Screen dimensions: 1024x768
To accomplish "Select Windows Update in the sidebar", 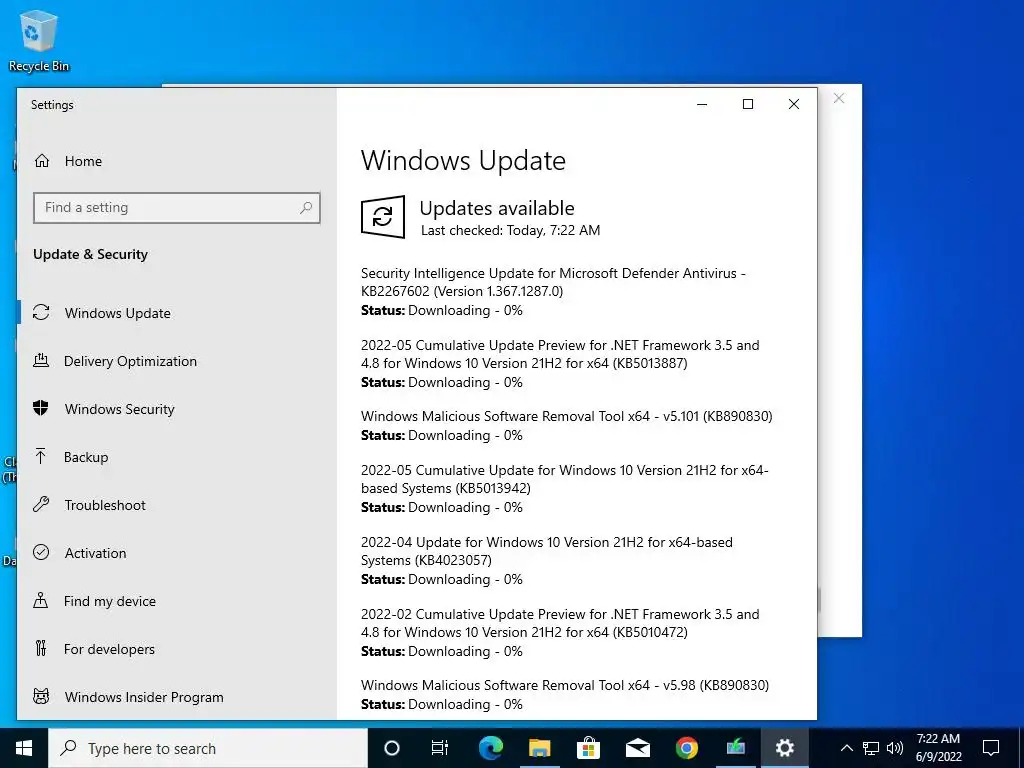I will (x=118, y=313).
